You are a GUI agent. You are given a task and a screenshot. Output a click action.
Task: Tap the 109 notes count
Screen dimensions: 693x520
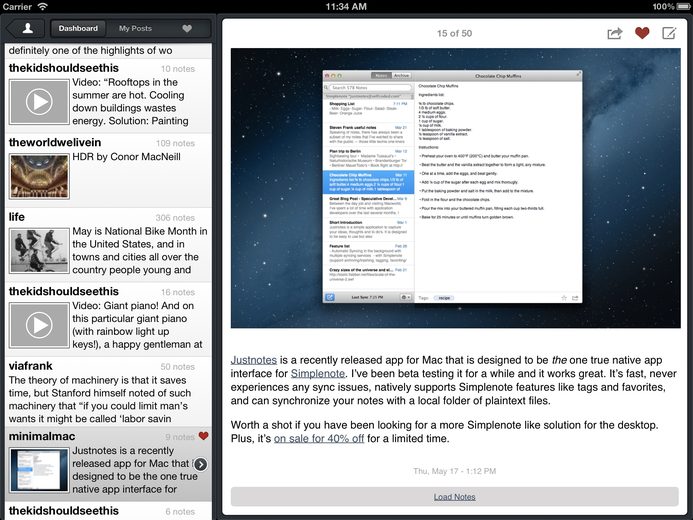[175, 144]
